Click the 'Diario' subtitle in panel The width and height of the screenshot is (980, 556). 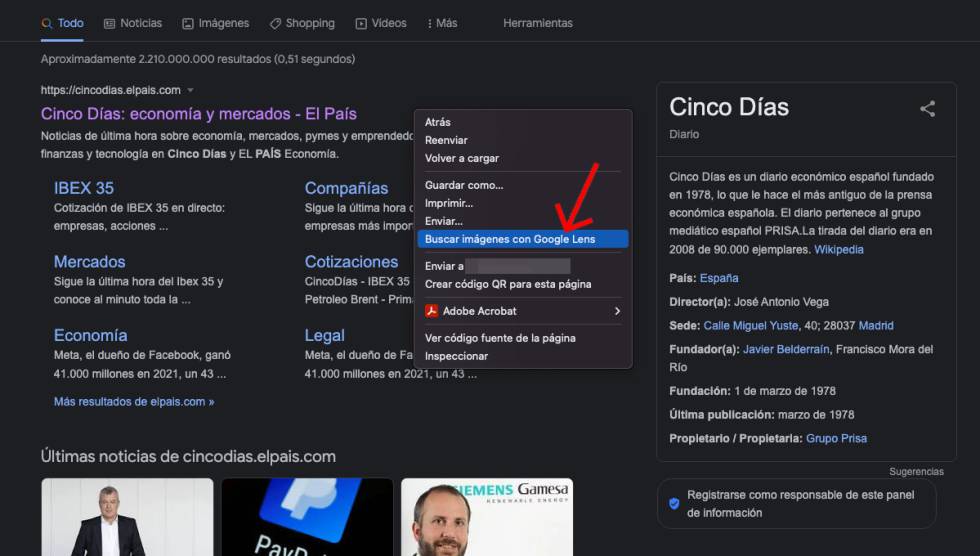point(684,134)
